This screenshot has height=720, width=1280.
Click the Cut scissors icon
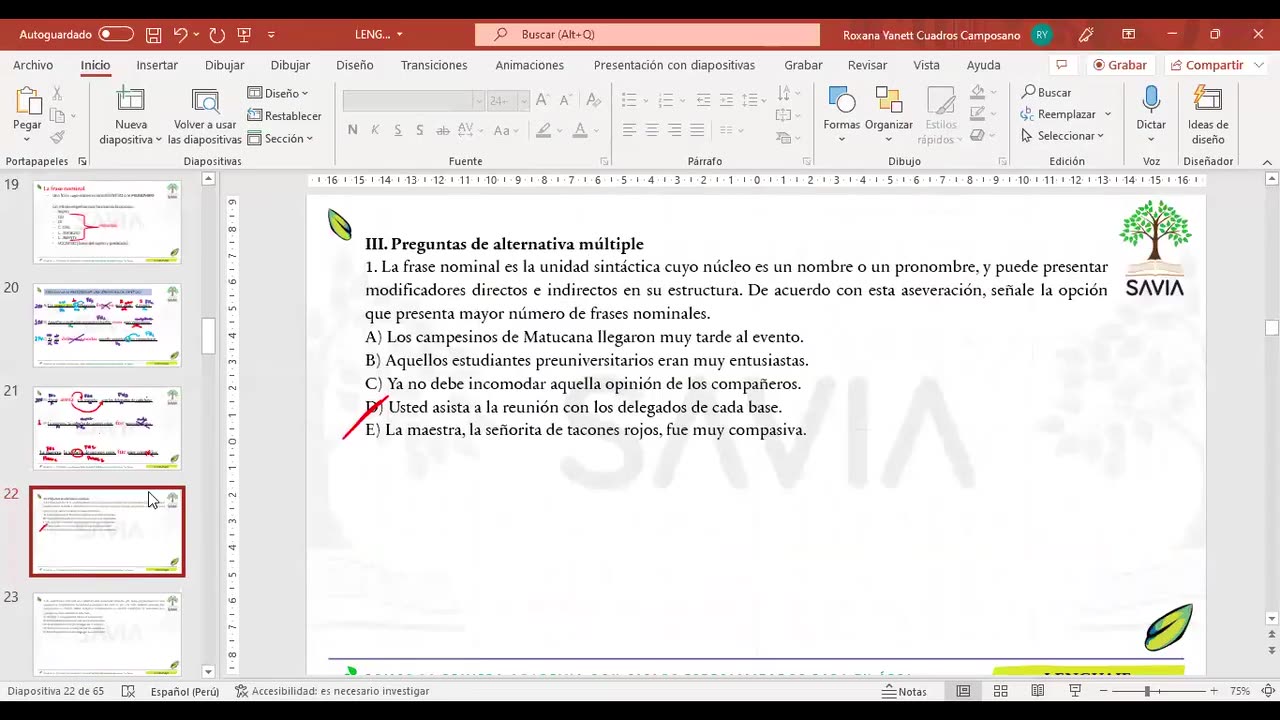coord(57,93)
